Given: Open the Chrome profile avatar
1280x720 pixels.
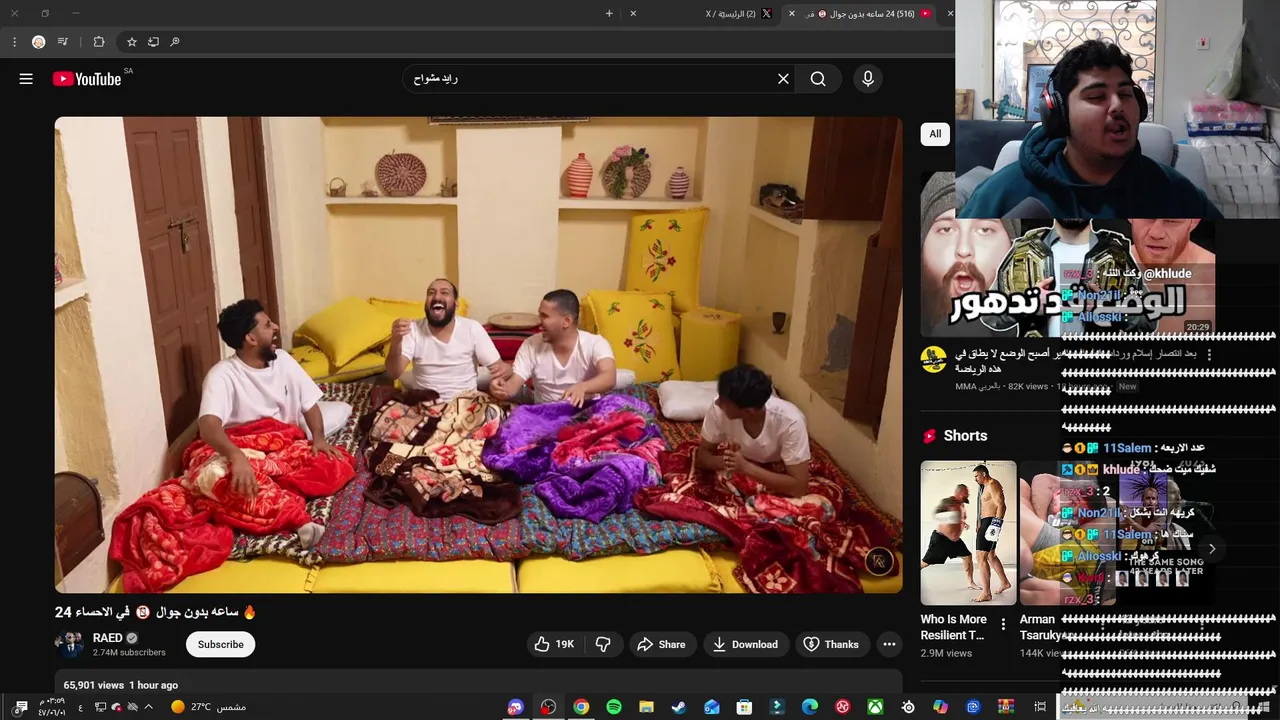Looking at the screenshot, I should pyautogui.click(x=38, y=42).
